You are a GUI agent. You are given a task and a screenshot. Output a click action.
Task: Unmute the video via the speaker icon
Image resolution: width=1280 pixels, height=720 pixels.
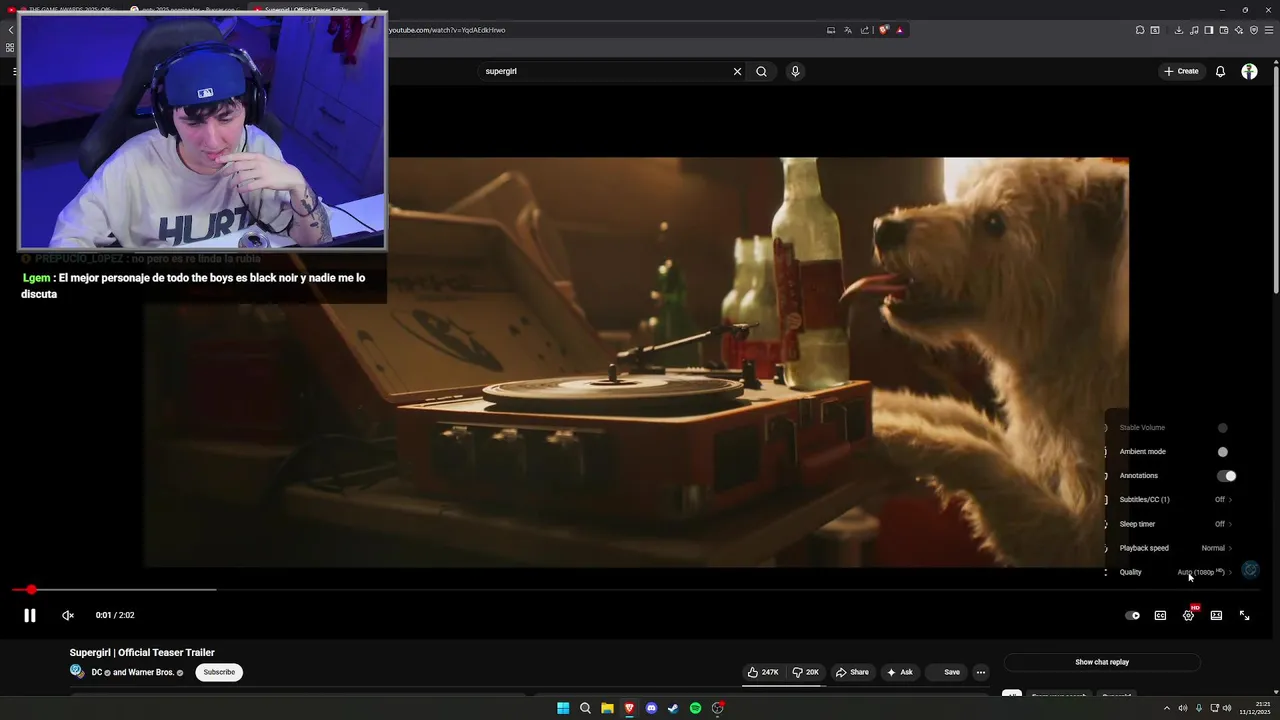pyautogui.click(x=68, y=616)
